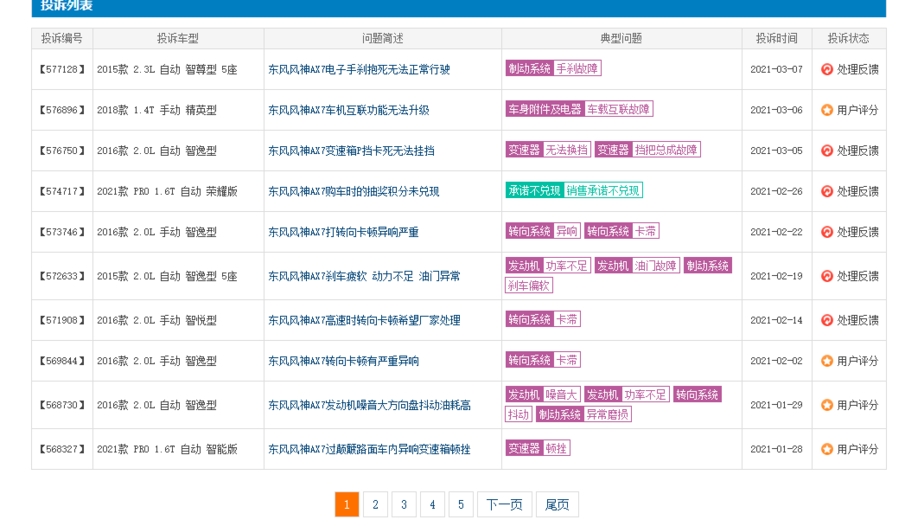Click complaint number 【574717】
This screenshot has width=905, height=526.
(x=62, y=191)
